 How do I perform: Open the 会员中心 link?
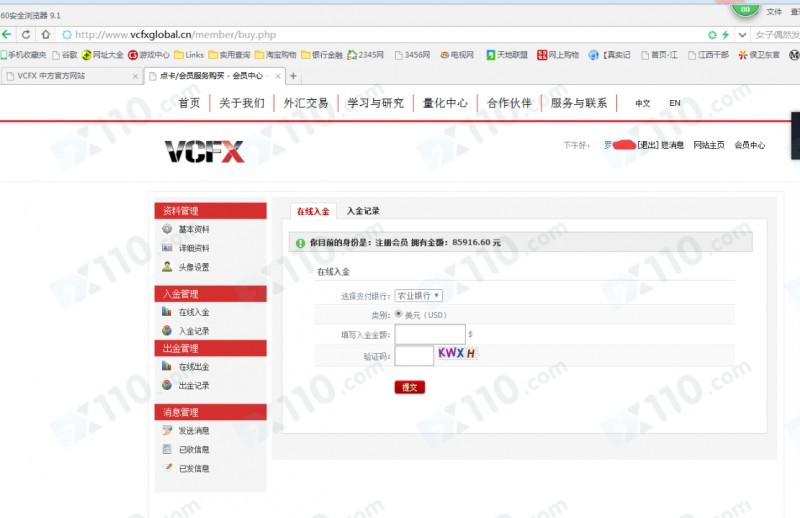[x=749, y=145]
